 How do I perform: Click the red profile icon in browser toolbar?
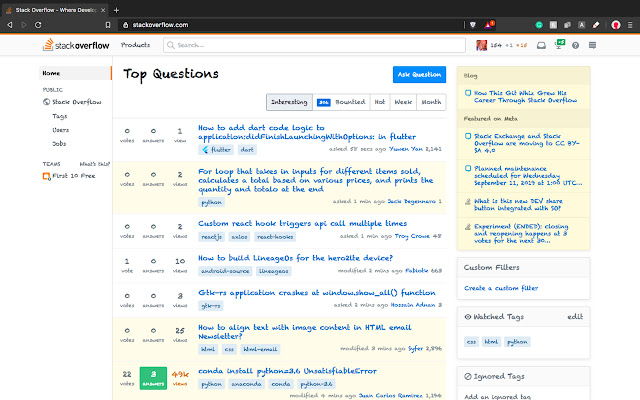616,25
